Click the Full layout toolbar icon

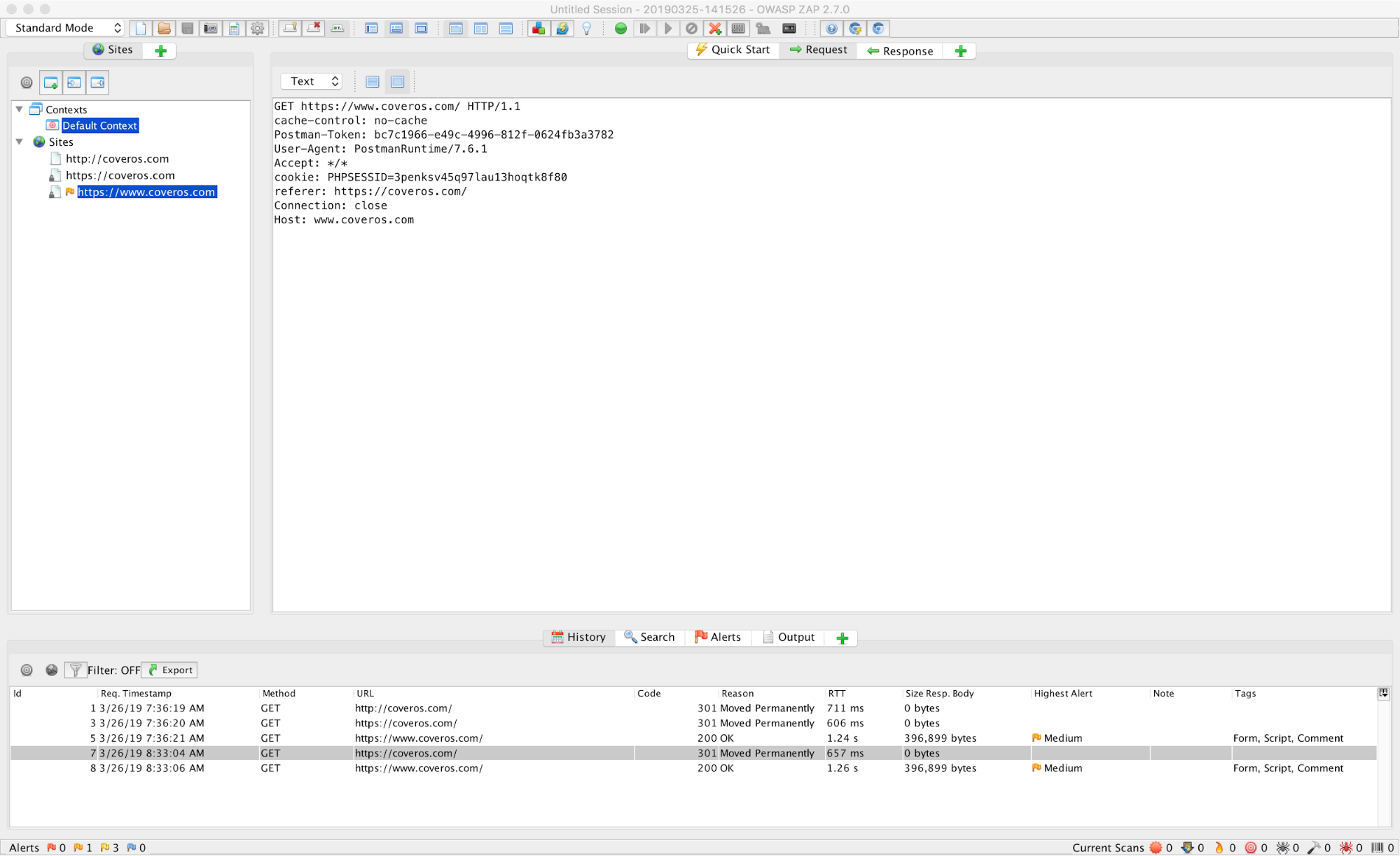(x=421, y=28)
